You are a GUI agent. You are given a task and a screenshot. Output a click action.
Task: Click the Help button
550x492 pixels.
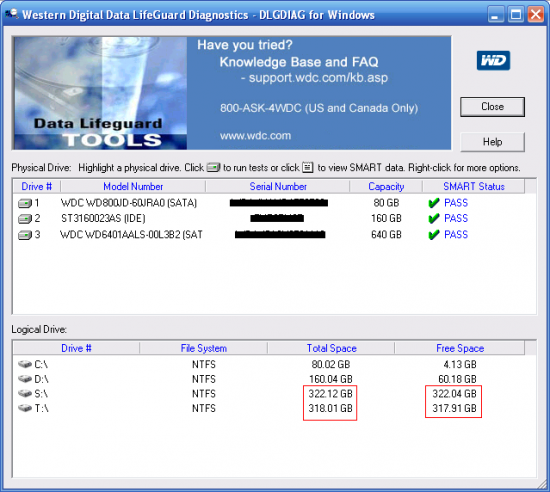[492, 142]
